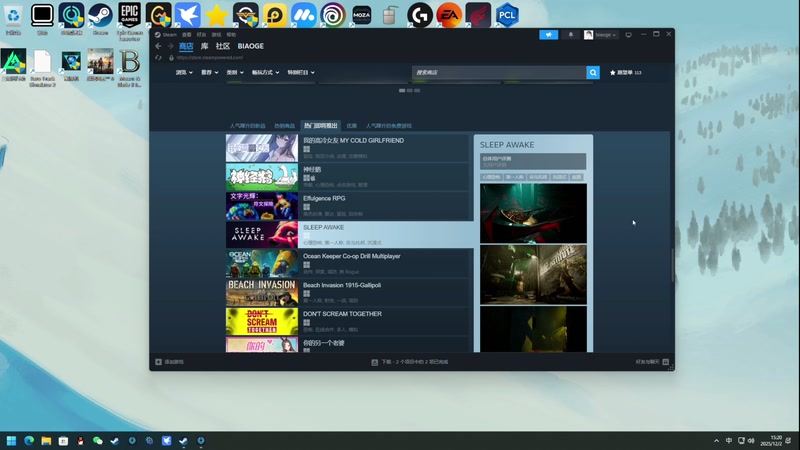
Task: Expand the 推荐 store dropdown
Action: (x=210, y=72)
